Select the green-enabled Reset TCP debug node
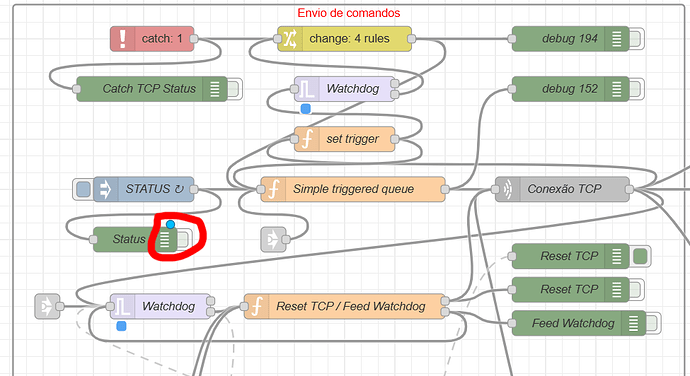 (x=570, y=256)
